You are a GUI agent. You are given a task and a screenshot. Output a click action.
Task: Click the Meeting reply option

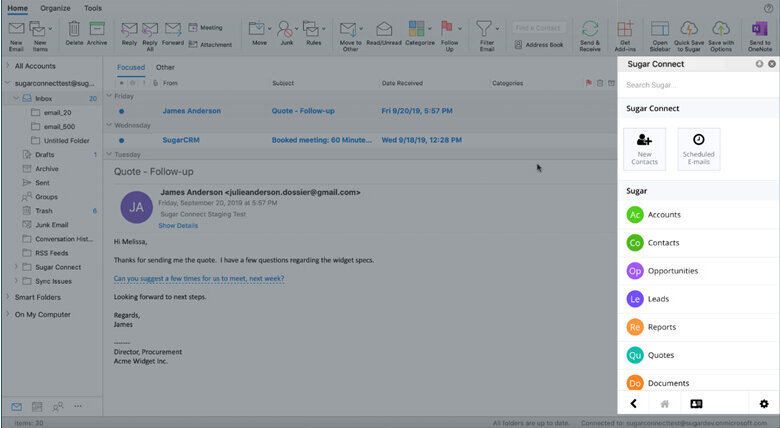(x=205, y=28)
